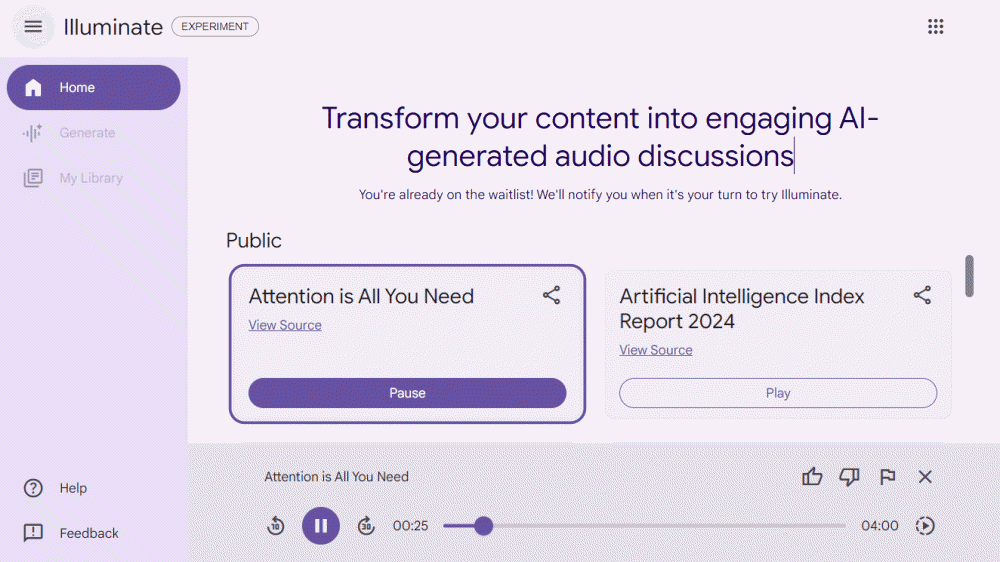Give the audio a thumbs down
This screenshot has height=562, width=1000.
[x=849, y=477]
